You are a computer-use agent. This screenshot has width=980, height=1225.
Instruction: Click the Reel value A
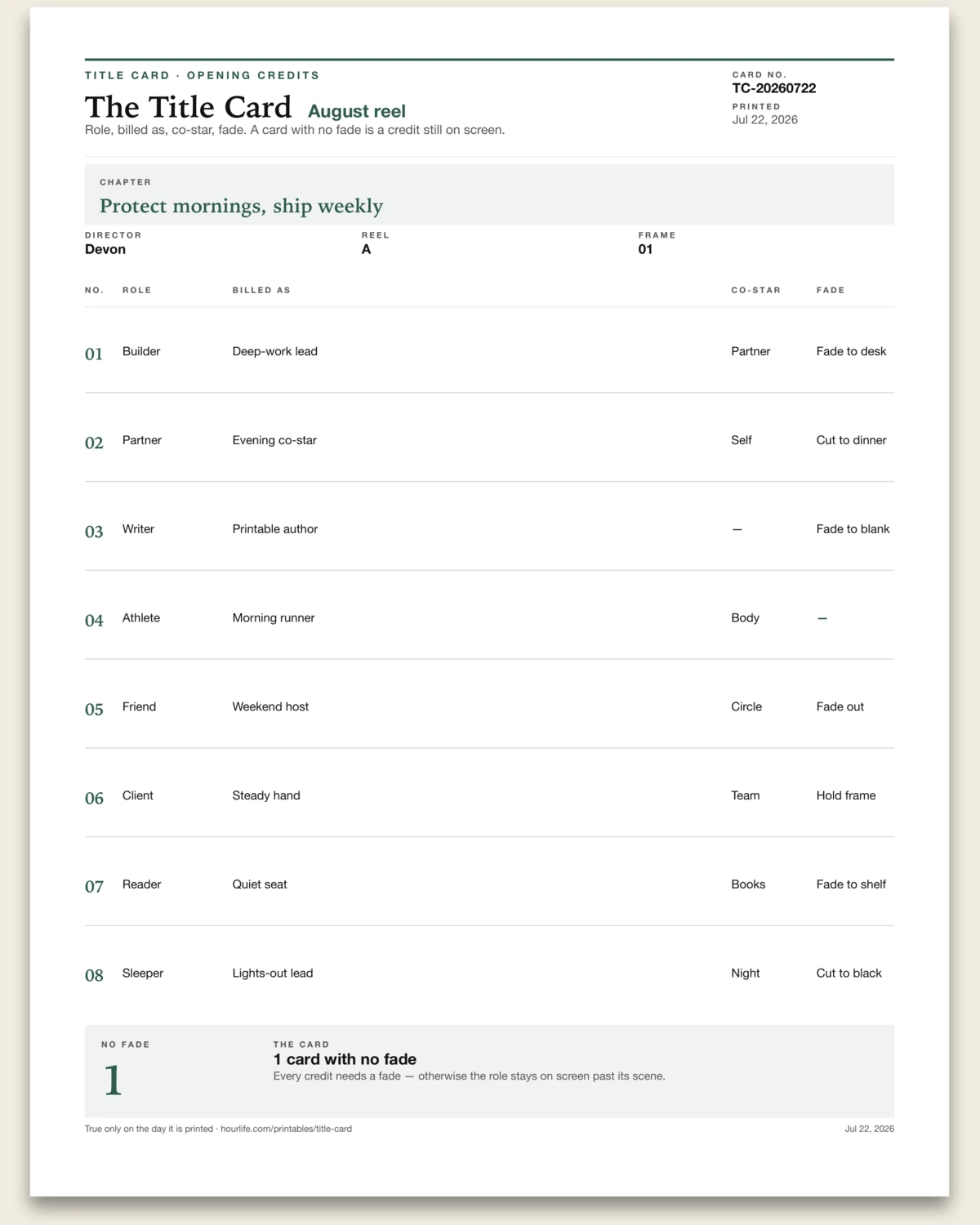[366, 249]
